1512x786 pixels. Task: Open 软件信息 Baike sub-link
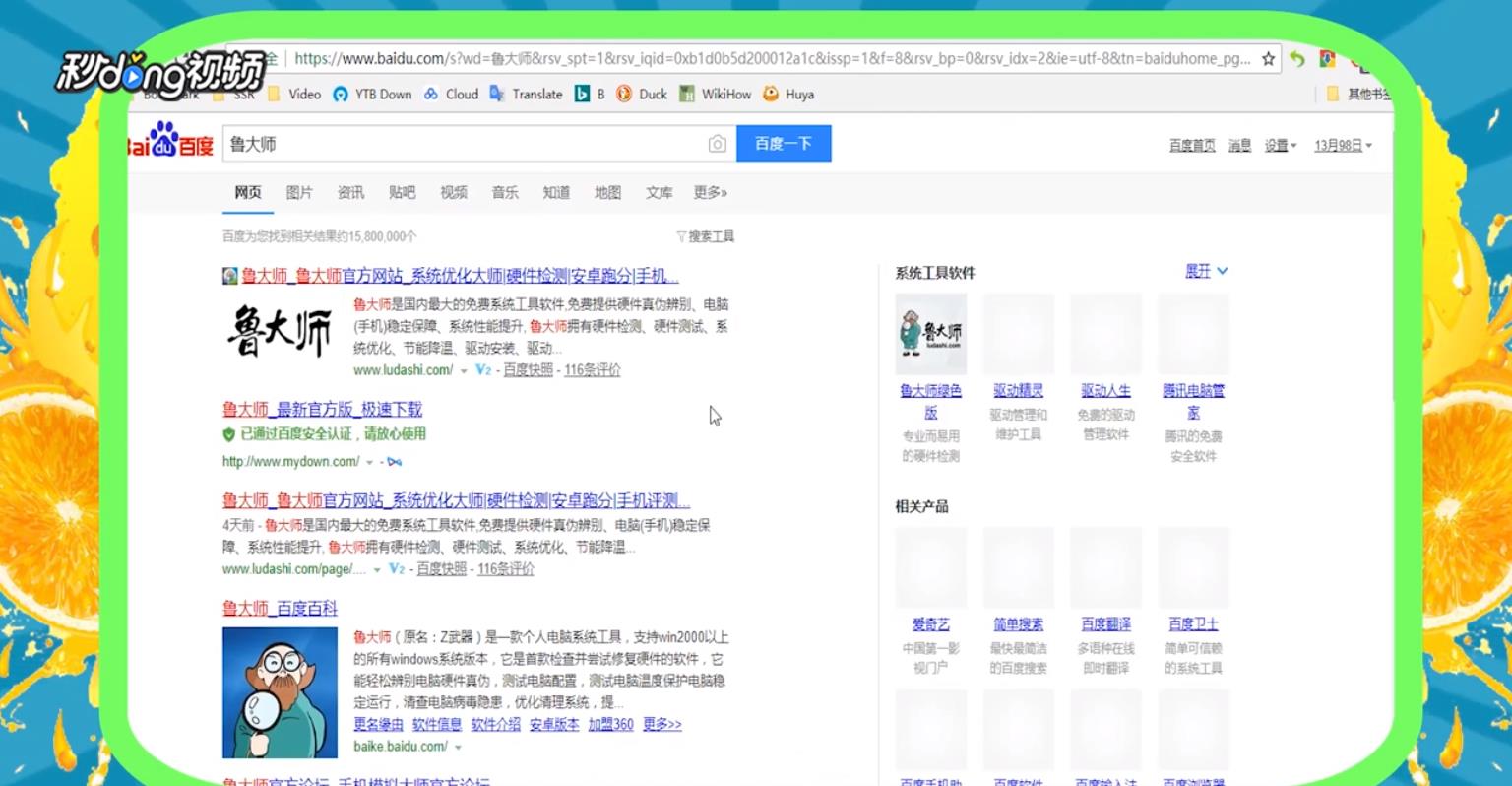[x=437, y=724]
